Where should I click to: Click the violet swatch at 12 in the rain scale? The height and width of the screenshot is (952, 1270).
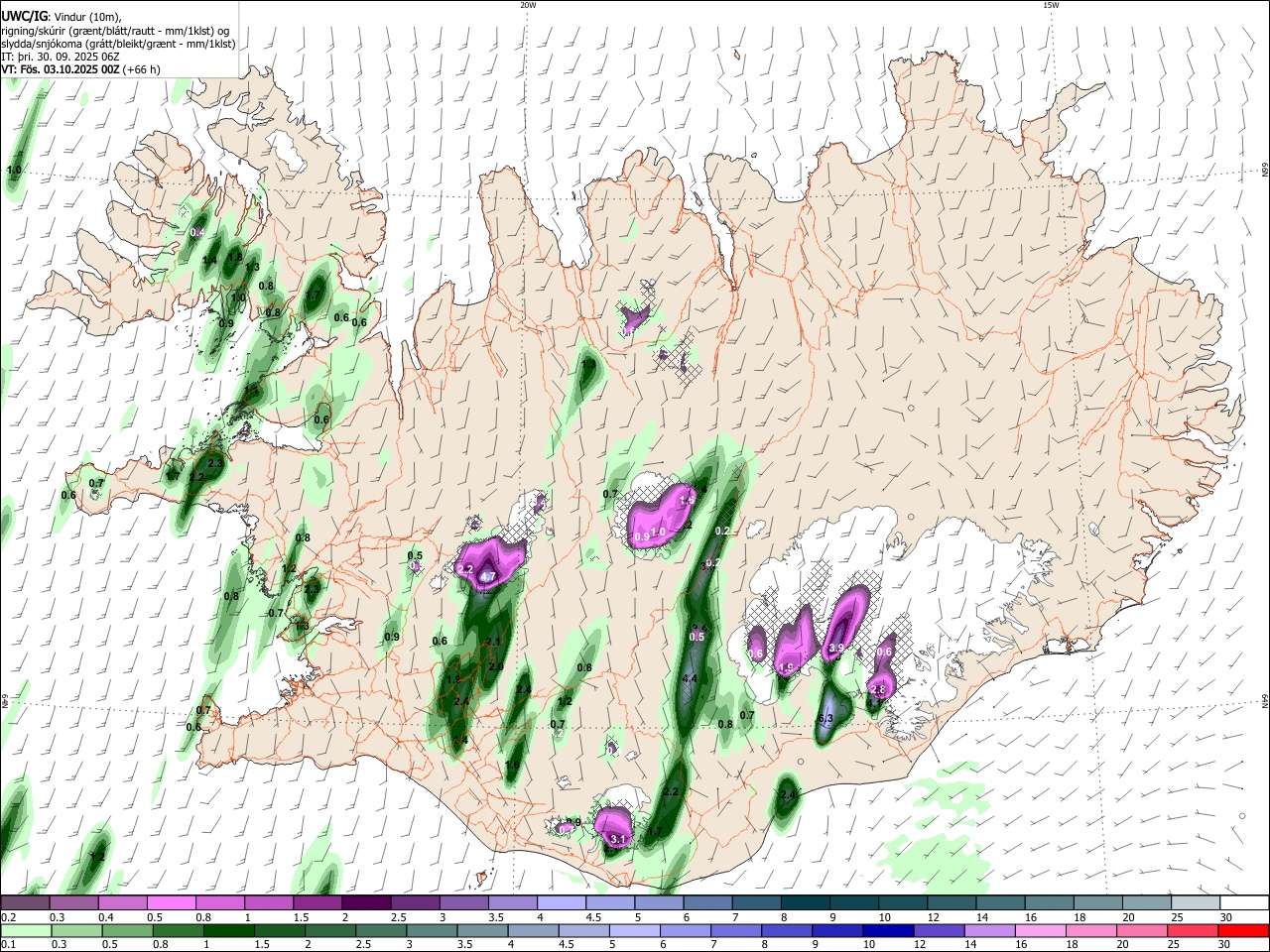tap(939, 930)
